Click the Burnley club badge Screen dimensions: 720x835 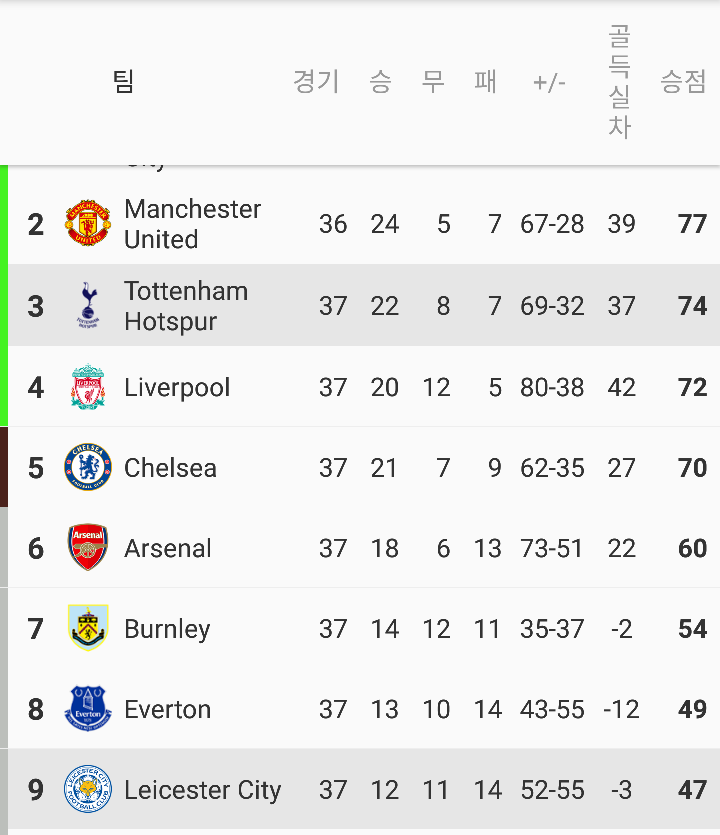[88, 628]
